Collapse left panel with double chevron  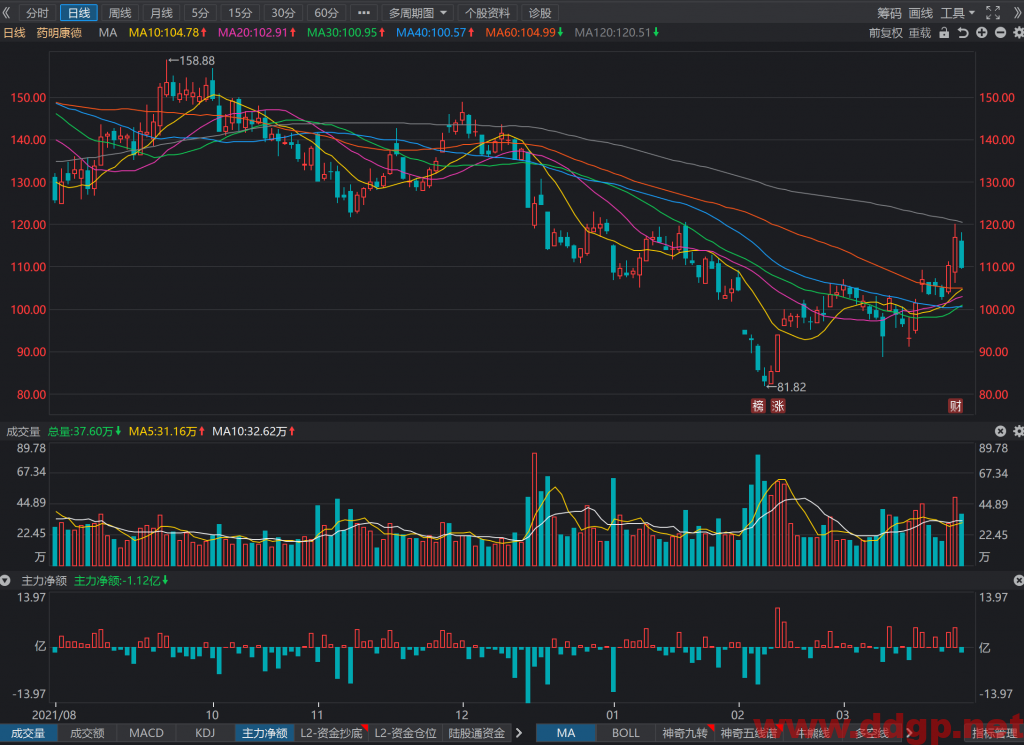pos(7,12)
